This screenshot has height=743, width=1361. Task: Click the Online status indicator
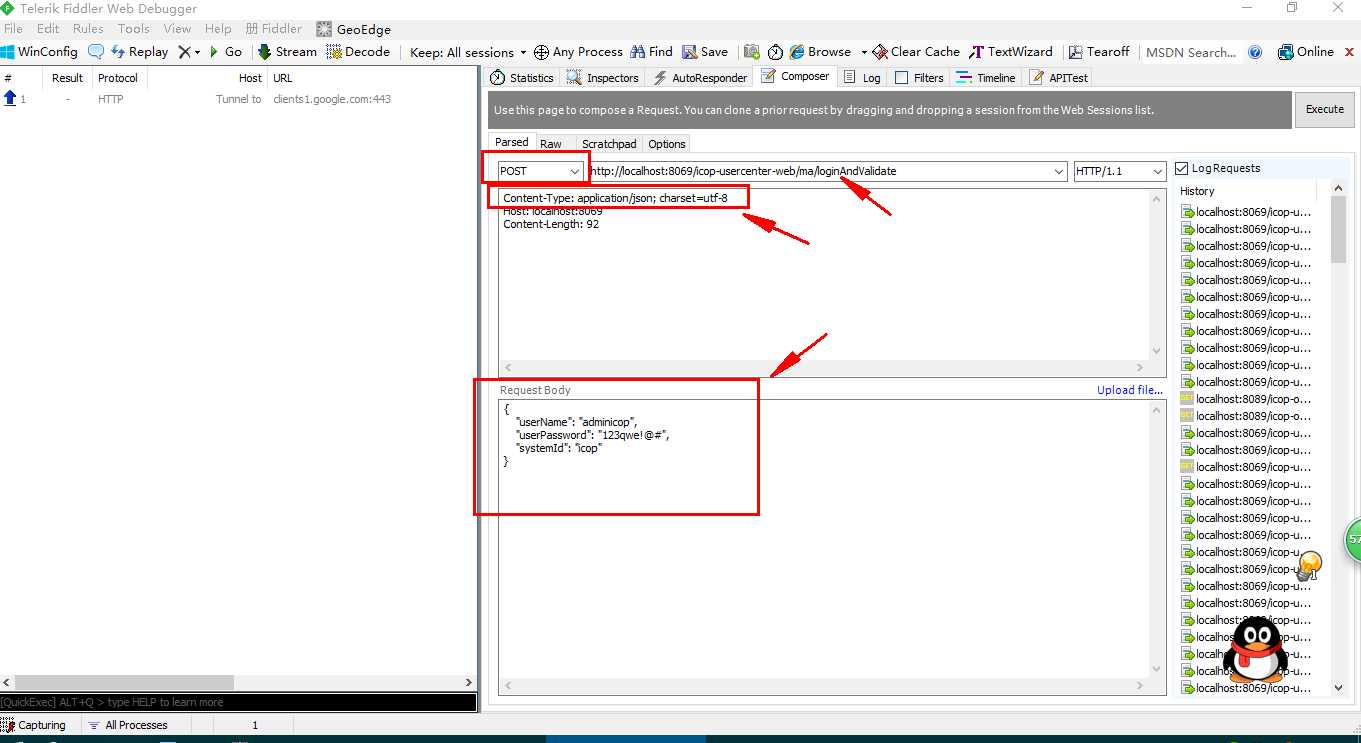click(1306, 52)
